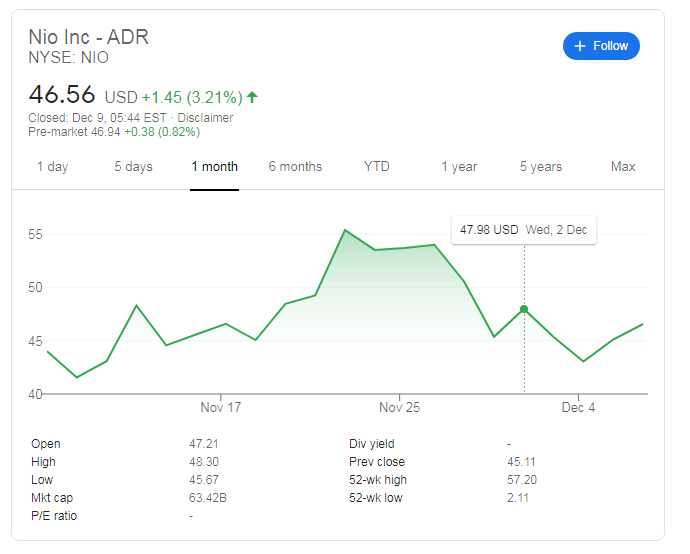
Task: Click the Nov 25 axis label
Action: [400, 407]
